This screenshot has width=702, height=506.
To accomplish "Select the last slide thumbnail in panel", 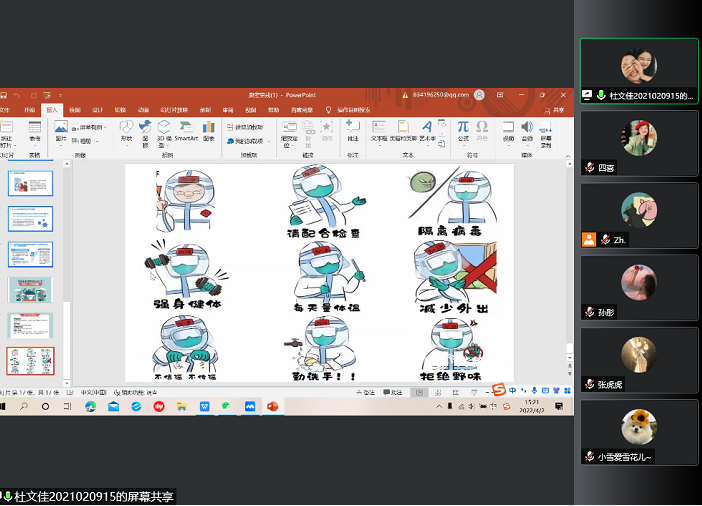I will point(30,360).
